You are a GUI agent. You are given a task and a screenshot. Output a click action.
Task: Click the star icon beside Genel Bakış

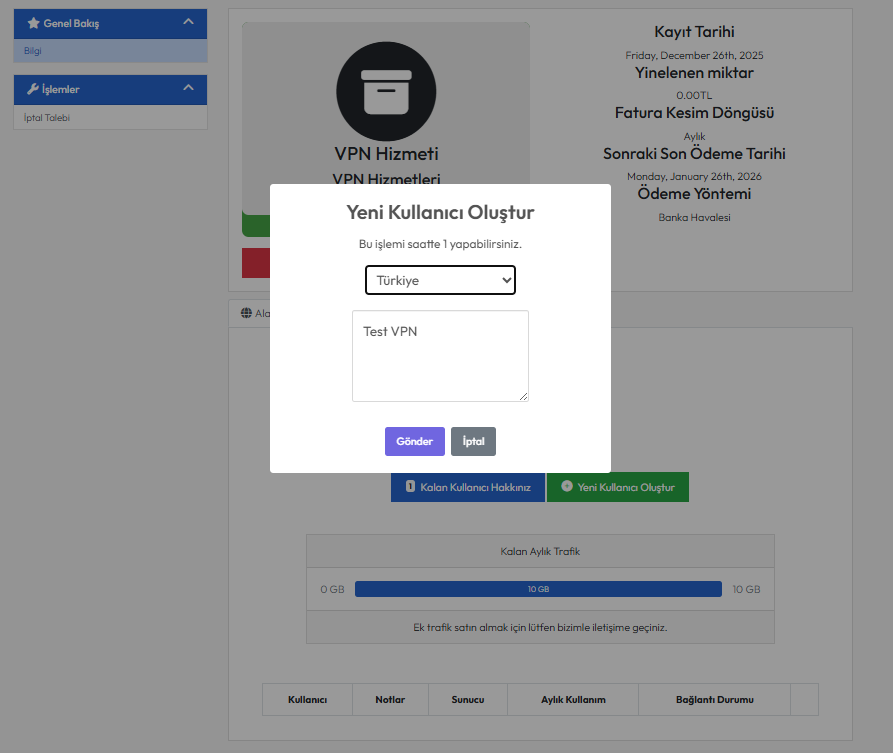click(x=33, y=23)
